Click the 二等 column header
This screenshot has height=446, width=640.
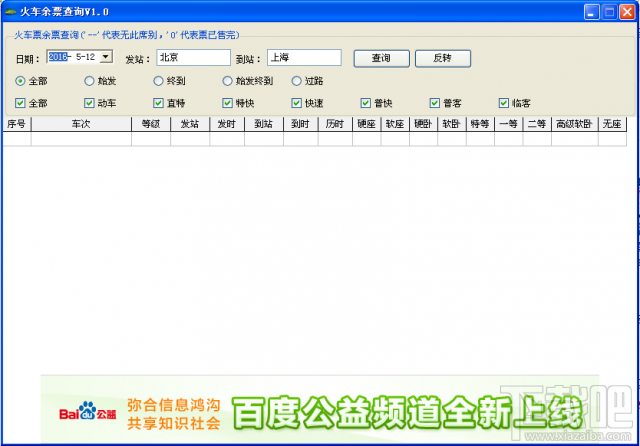point(537,124)
